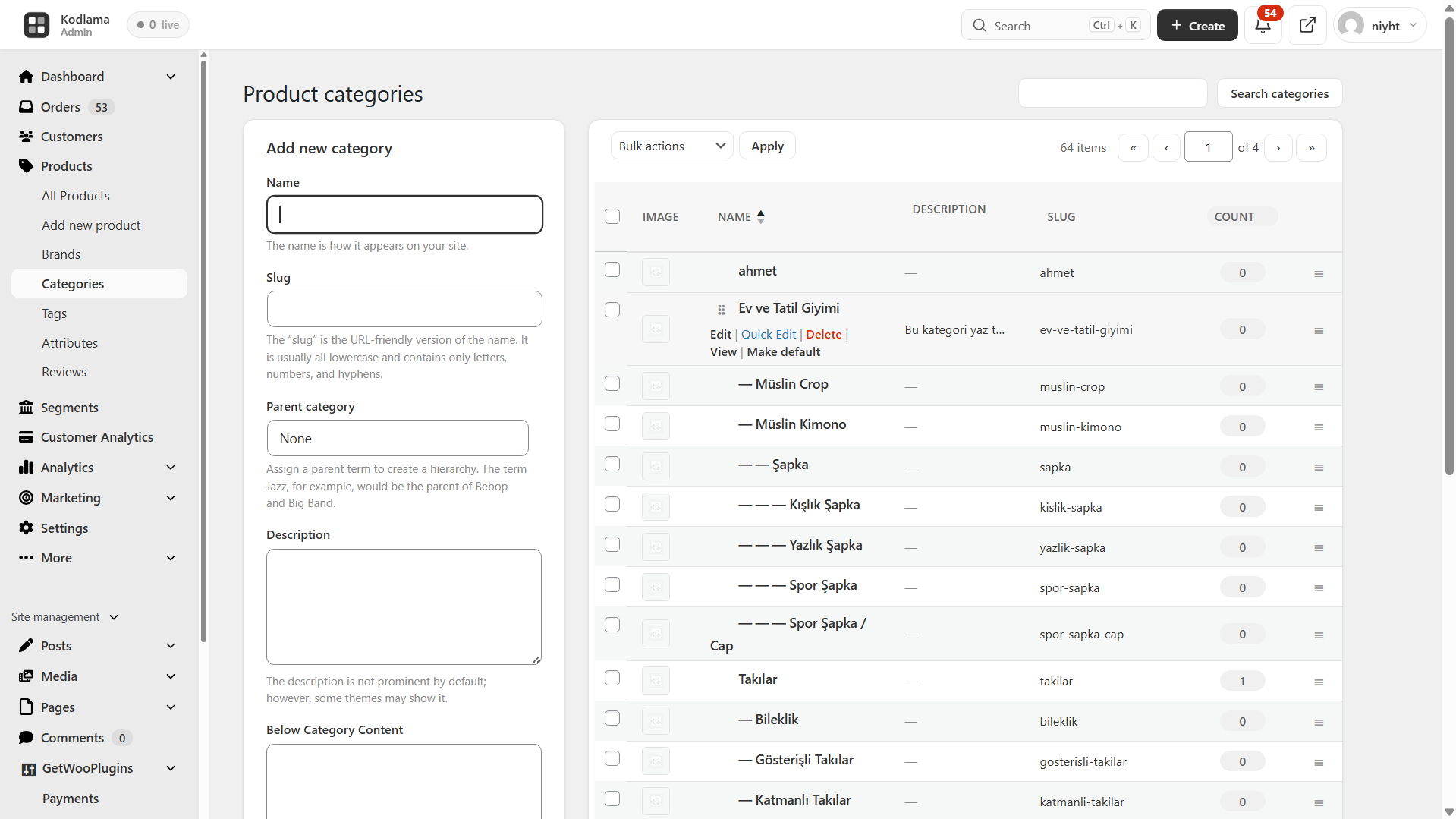Click the Slug input field
The height and width of the screenshot is (819, 1456).
pyautogui.click(x=404, y=309)
